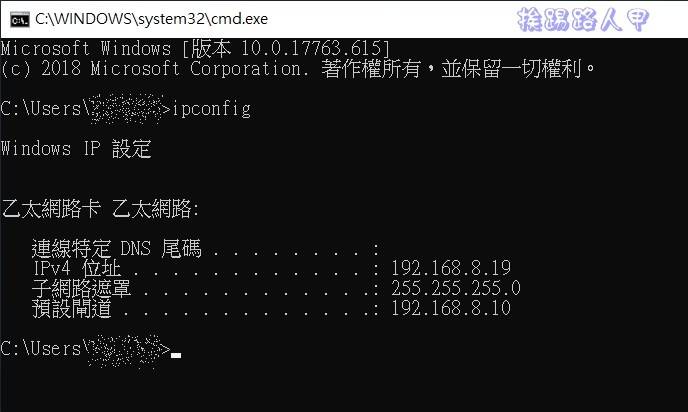688x412 pixels.
Task: Click the blurred username in first prompt
Action: 126,109
